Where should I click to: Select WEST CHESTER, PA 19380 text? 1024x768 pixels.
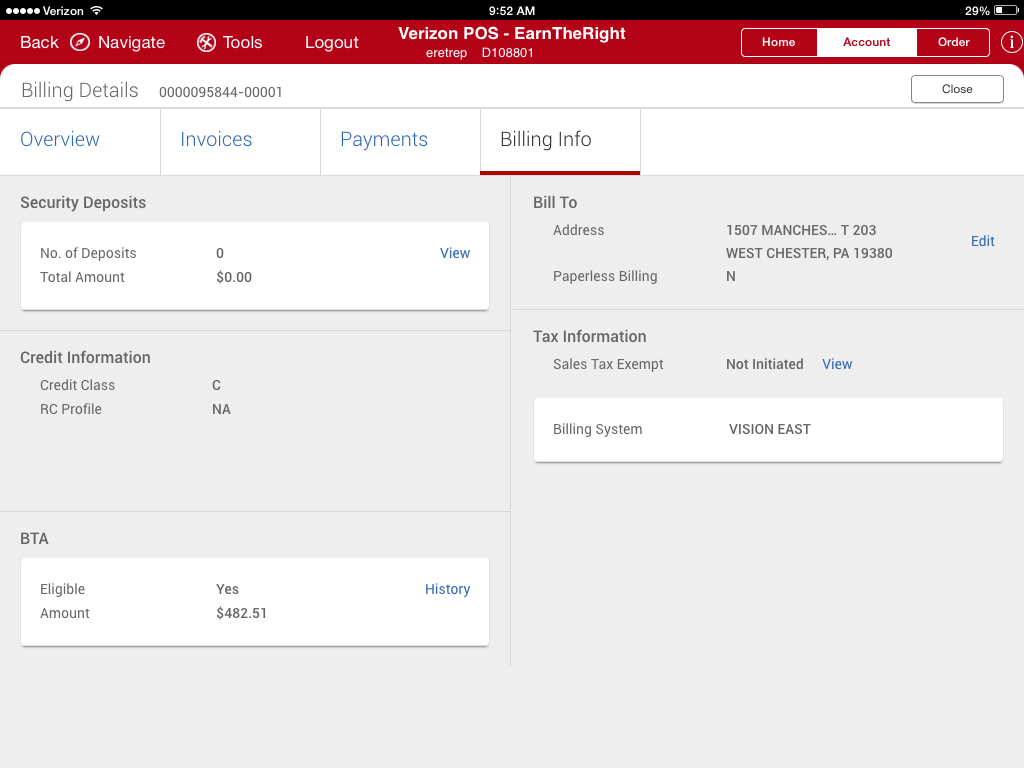pos(808,253)
